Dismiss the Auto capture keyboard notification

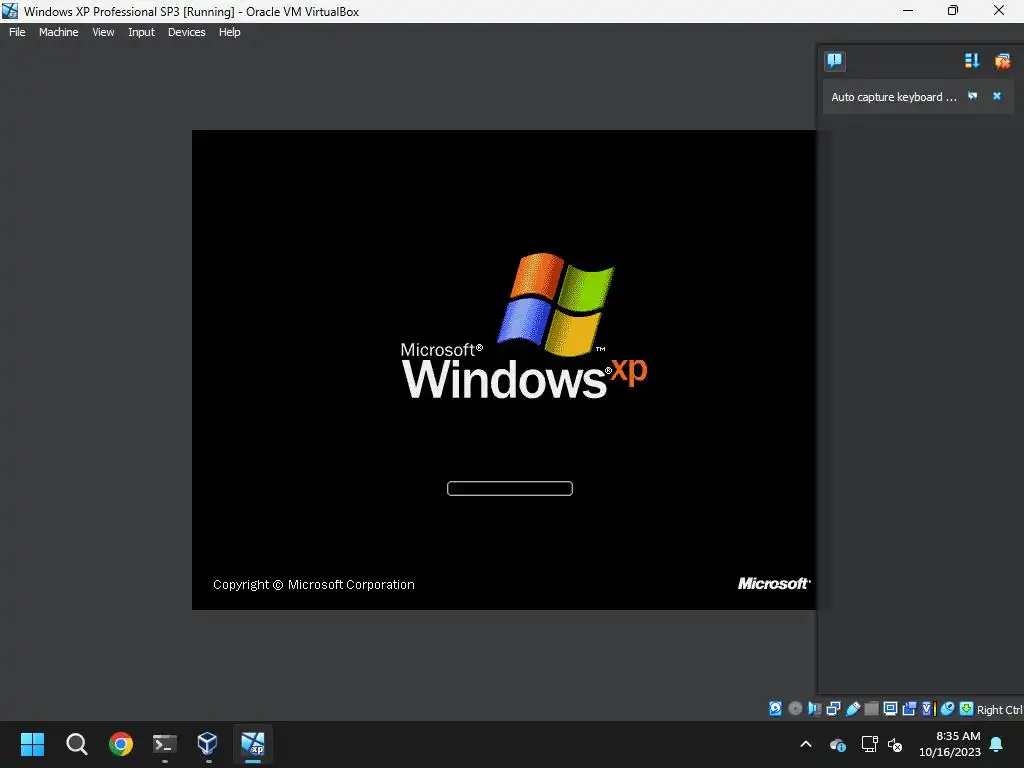point(997,96)
